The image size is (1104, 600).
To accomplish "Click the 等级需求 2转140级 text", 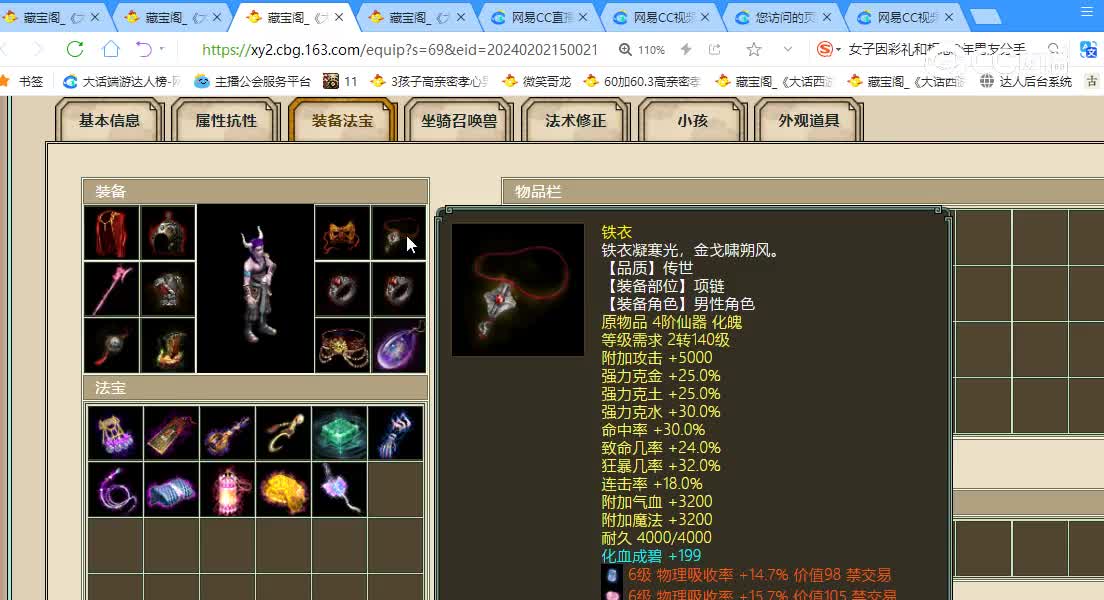I will 665,340.
